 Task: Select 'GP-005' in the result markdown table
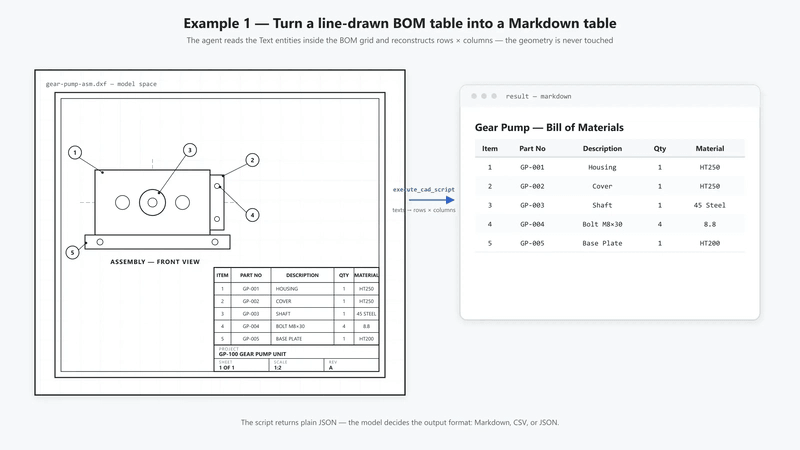(x=532, y=243)
